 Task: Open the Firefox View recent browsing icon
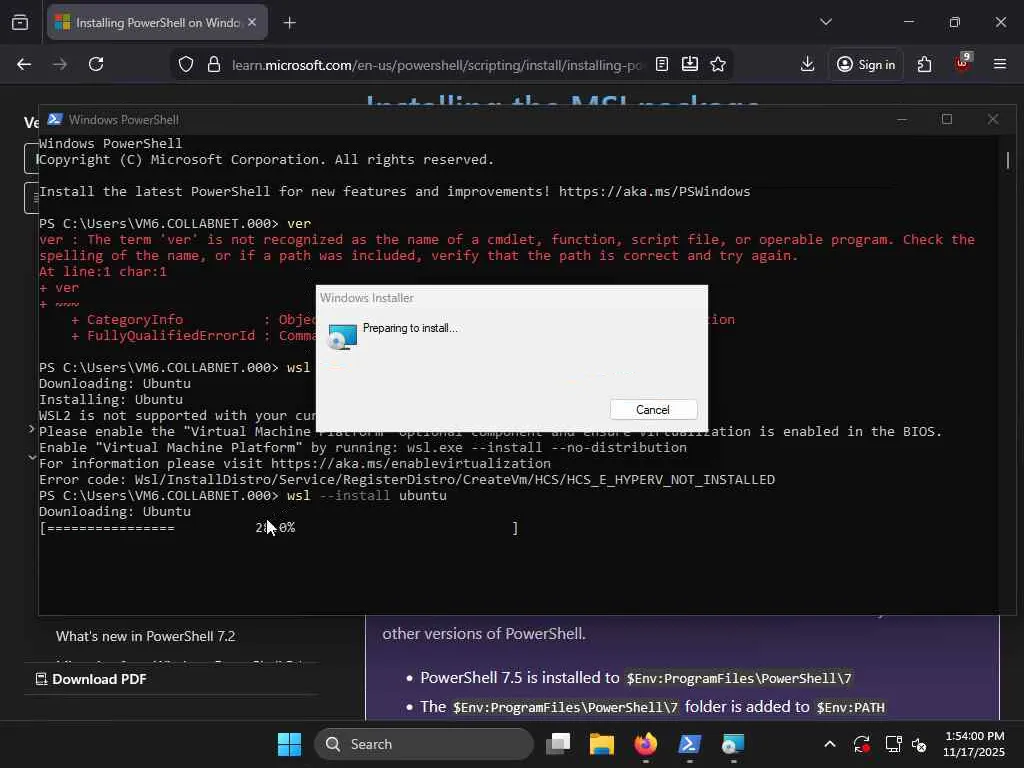20,22
